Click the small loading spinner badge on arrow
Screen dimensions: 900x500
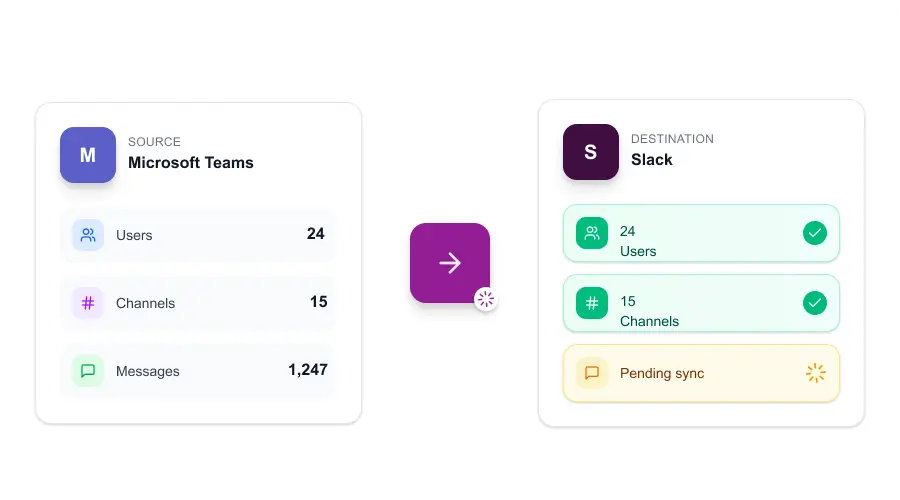pos(486,298)
